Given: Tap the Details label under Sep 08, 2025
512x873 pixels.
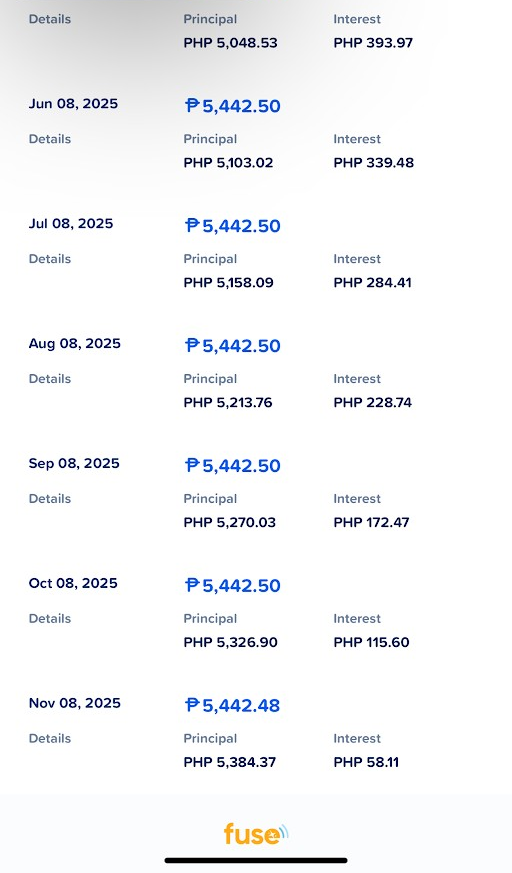Looking at the screenshot, I should (50, 498).
